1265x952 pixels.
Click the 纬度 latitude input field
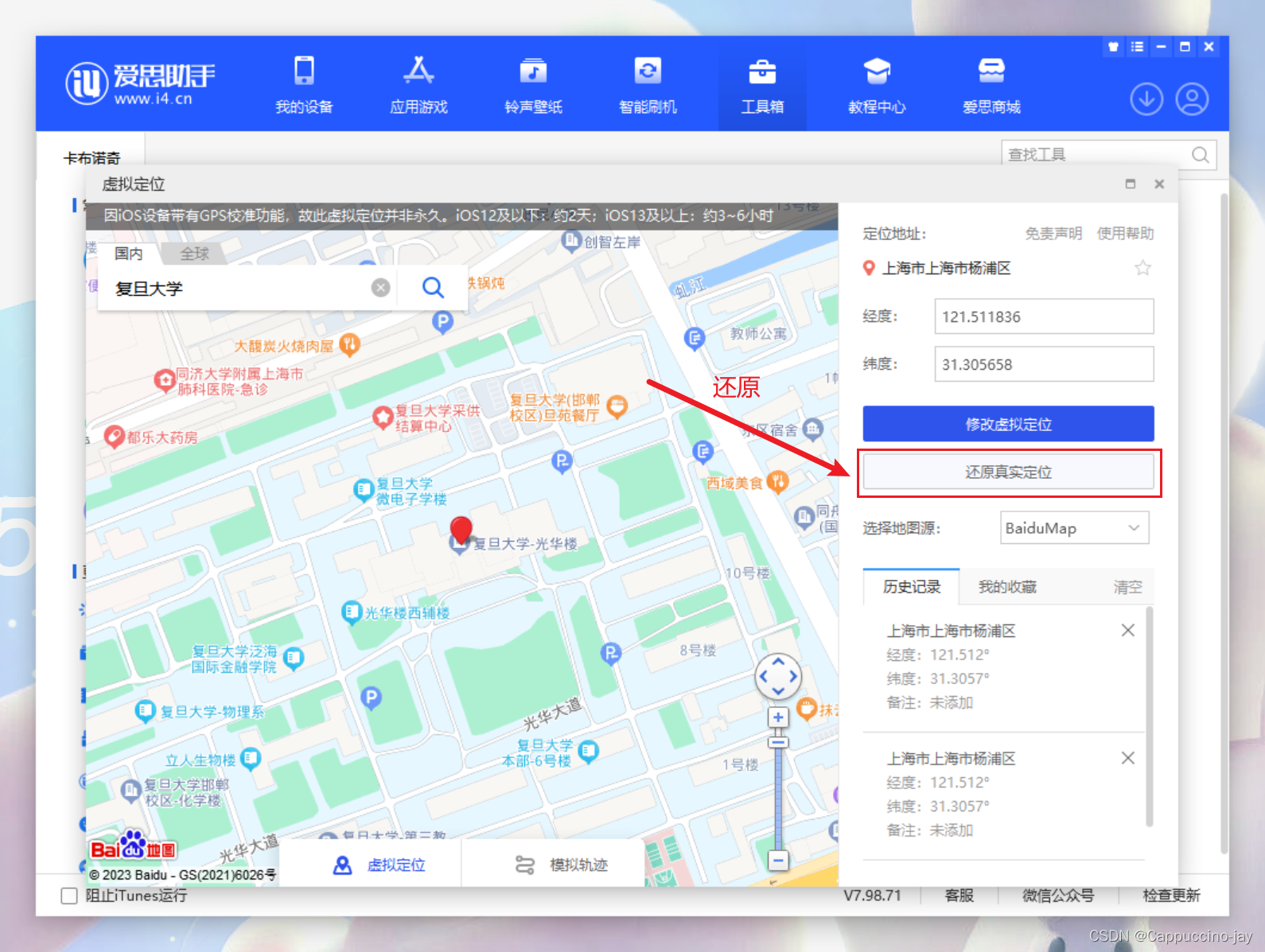point(1044,364)
